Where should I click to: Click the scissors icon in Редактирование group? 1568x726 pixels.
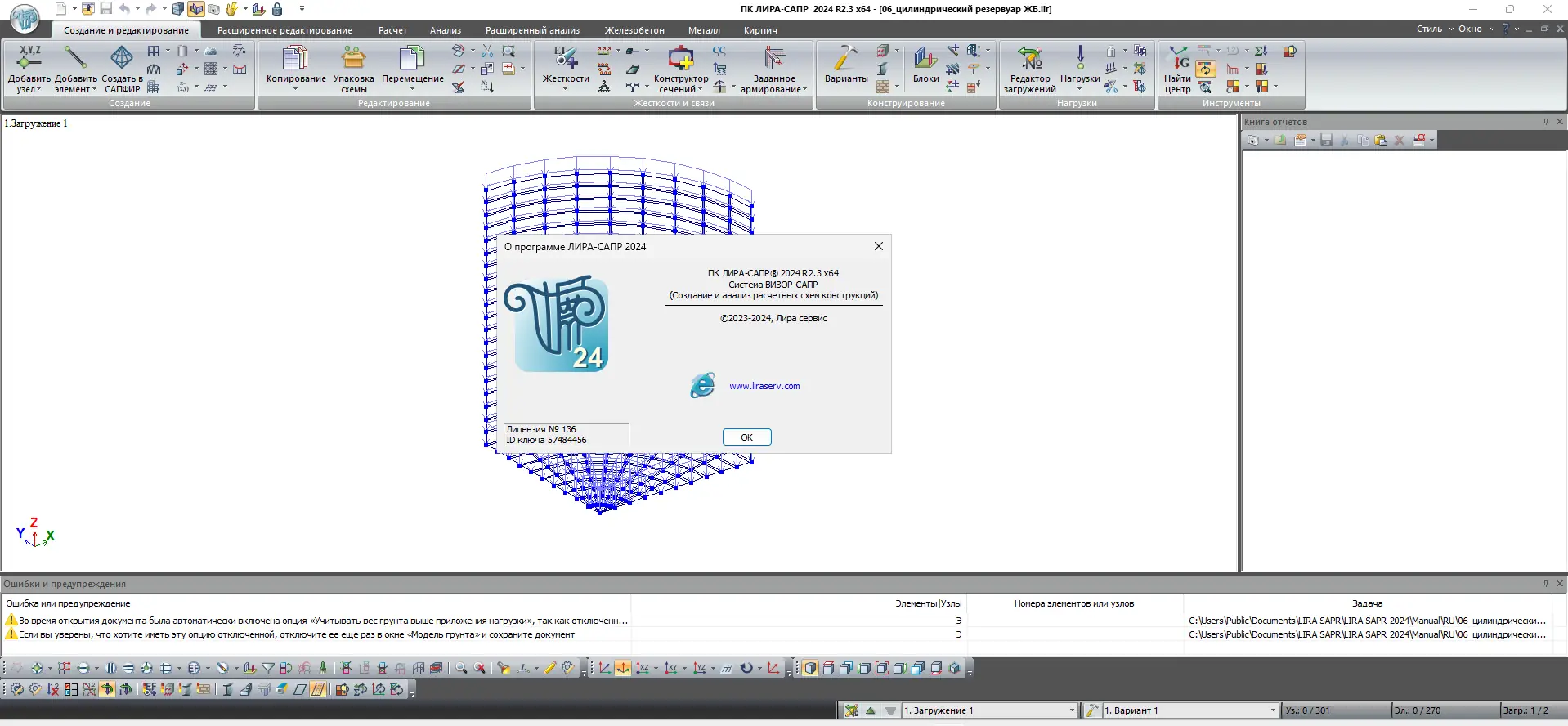[487, 51]
